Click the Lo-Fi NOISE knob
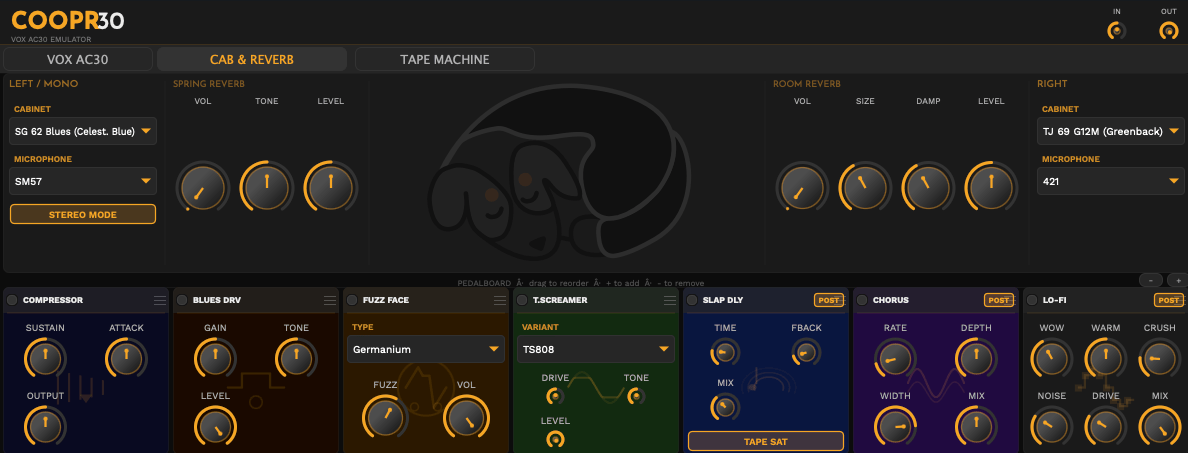This screenshot has height=453, width=1188. (x=1052, y=426)
